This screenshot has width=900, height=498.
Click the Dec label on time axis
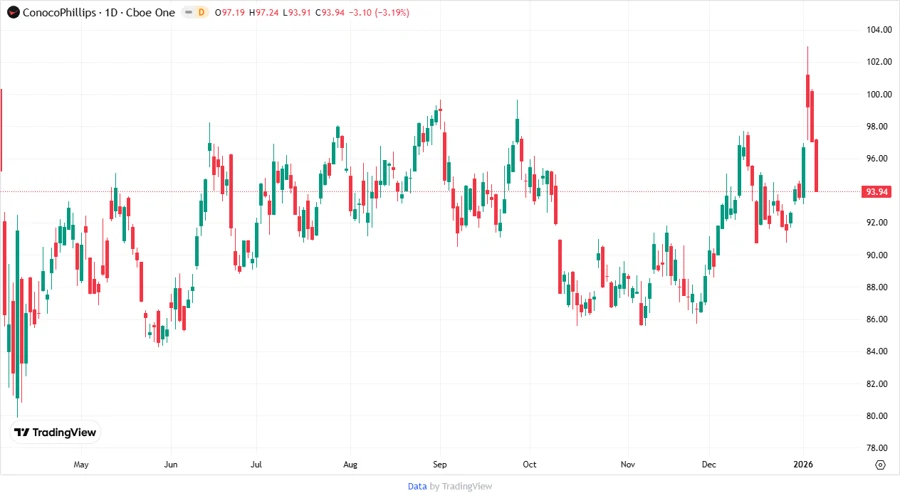tap(709, 464)
